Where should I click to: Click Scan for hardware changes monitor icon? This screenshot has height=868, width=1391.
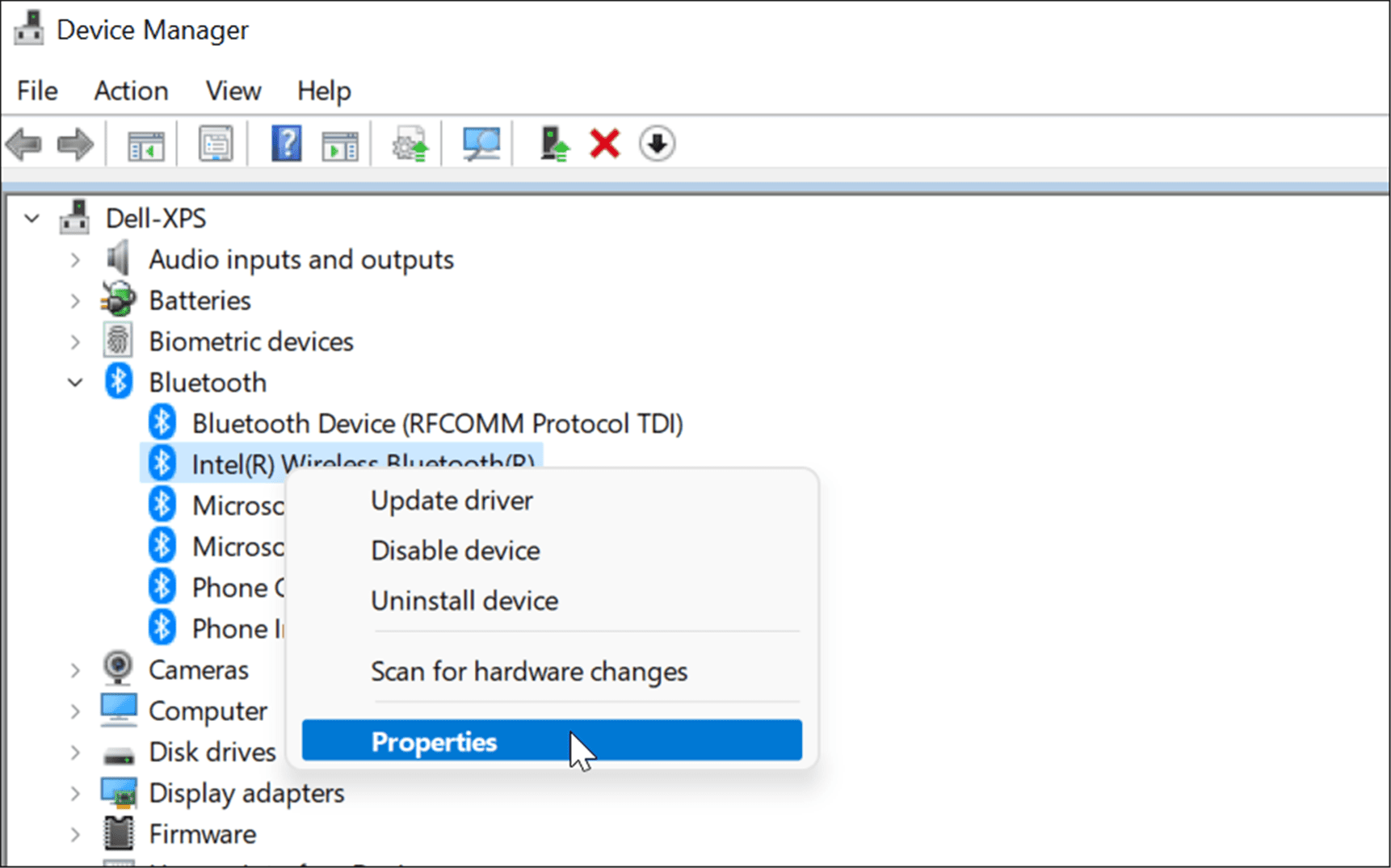(x=481, y=145)
